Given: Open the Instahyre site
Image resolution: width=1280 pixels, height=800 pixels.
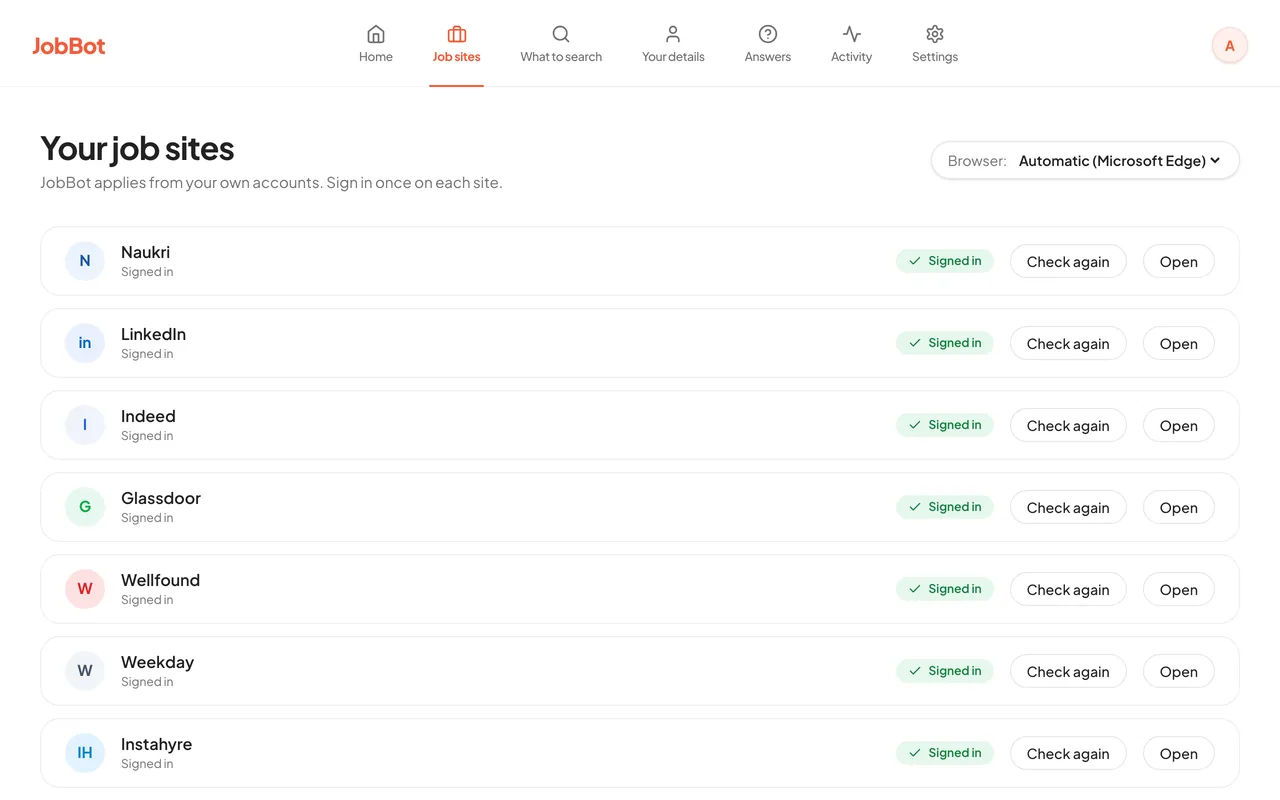Looking at the screenshot, I should [1179, 753].
